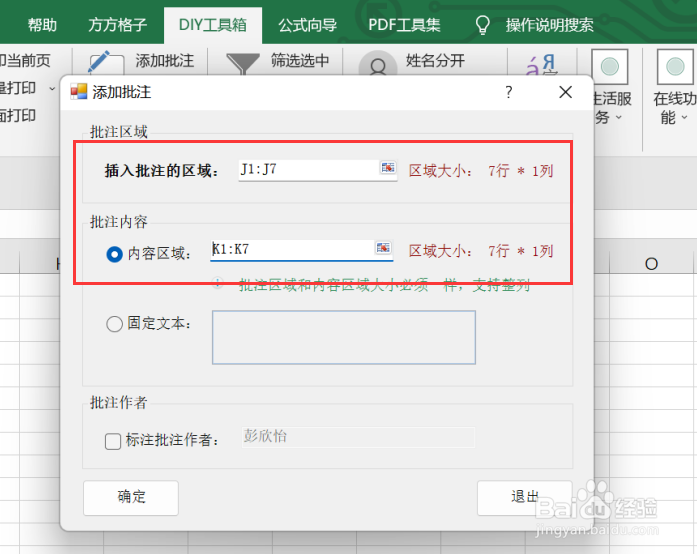Click the letter conversion icon in ribbon
697x554 pixels.
(541, 64)
